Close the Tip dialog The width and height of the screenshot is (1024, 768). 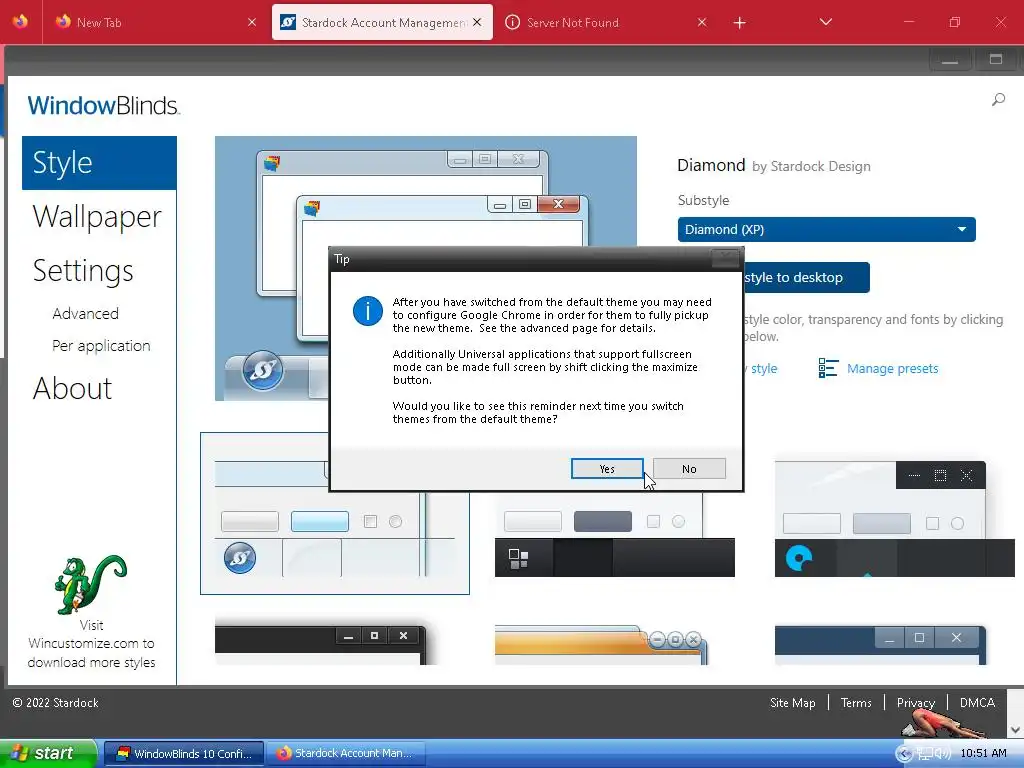point(725,259)
